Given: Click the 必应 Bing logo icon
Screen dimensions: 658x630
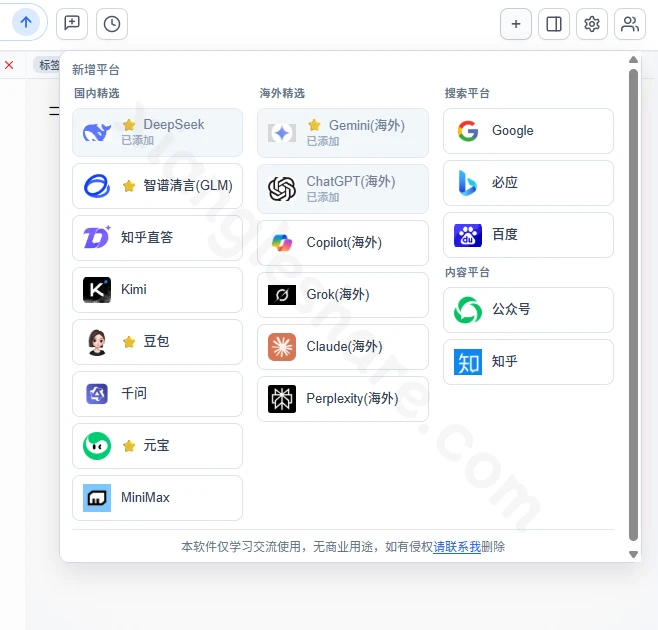Looking at the screenshot, I should point(468,183).
